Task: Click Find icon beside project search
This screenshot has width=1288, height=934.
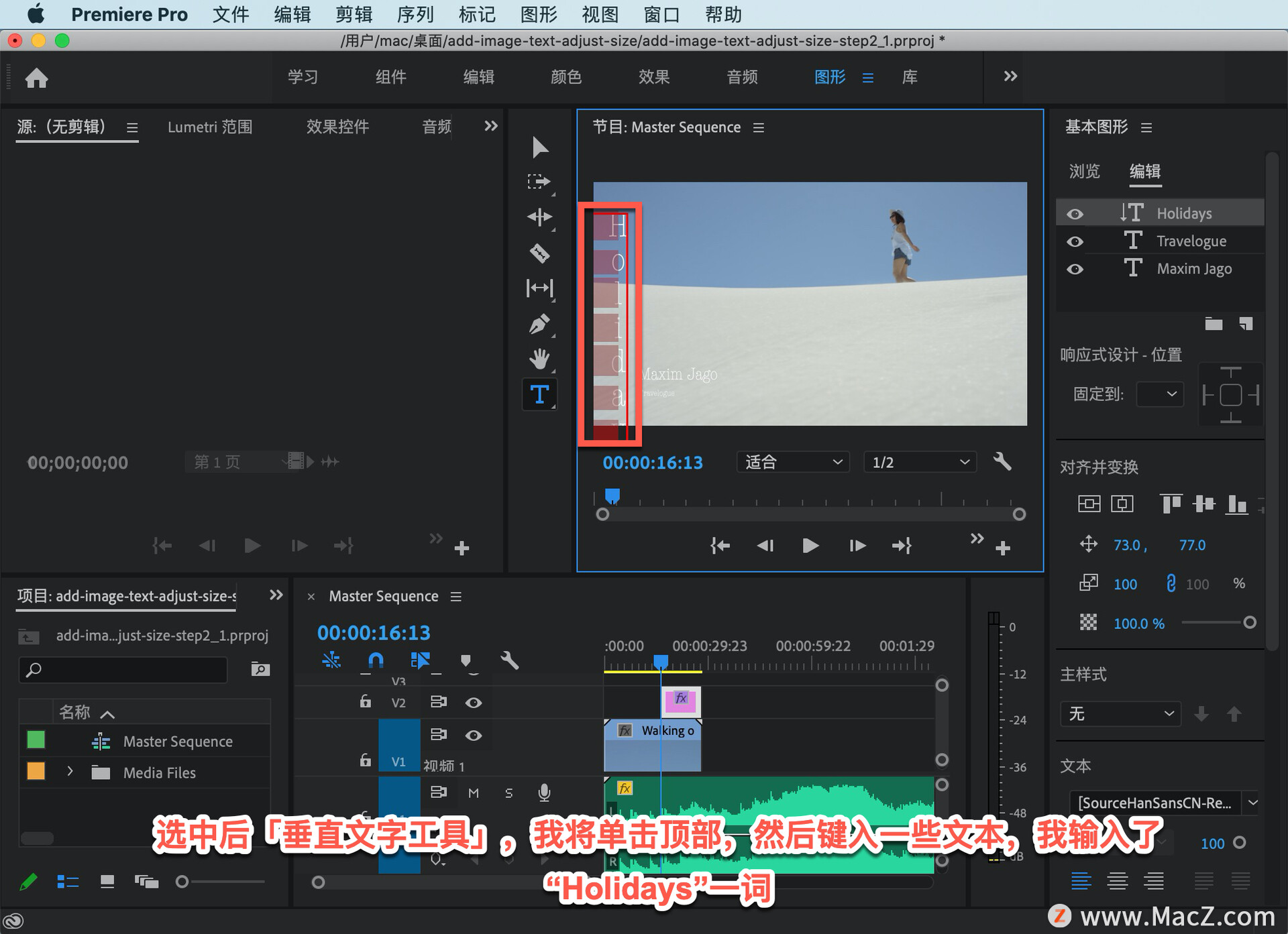Action: (x=260, y=668)
